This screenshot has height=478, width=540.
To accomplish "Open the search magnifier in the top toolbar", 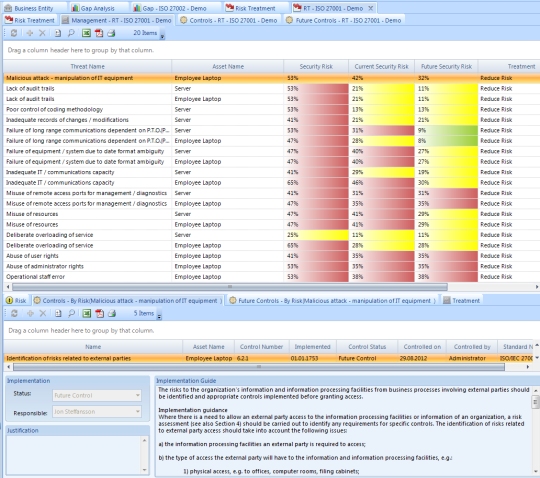I will pos(71,33).
